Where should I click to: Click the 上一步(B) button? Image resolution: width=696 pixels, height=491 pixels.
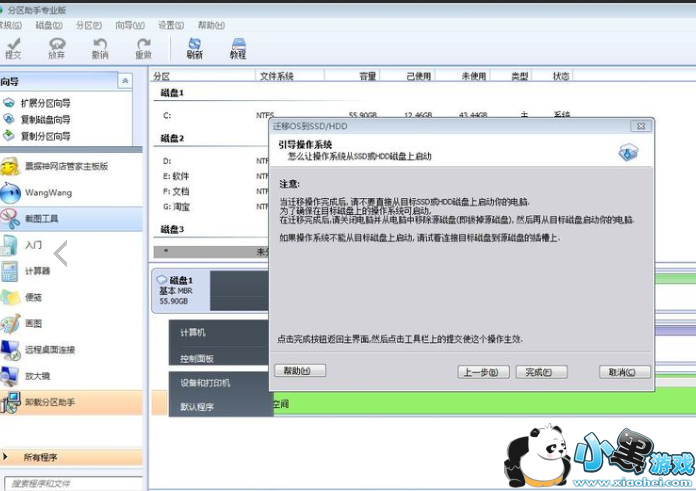coord(483,372)
